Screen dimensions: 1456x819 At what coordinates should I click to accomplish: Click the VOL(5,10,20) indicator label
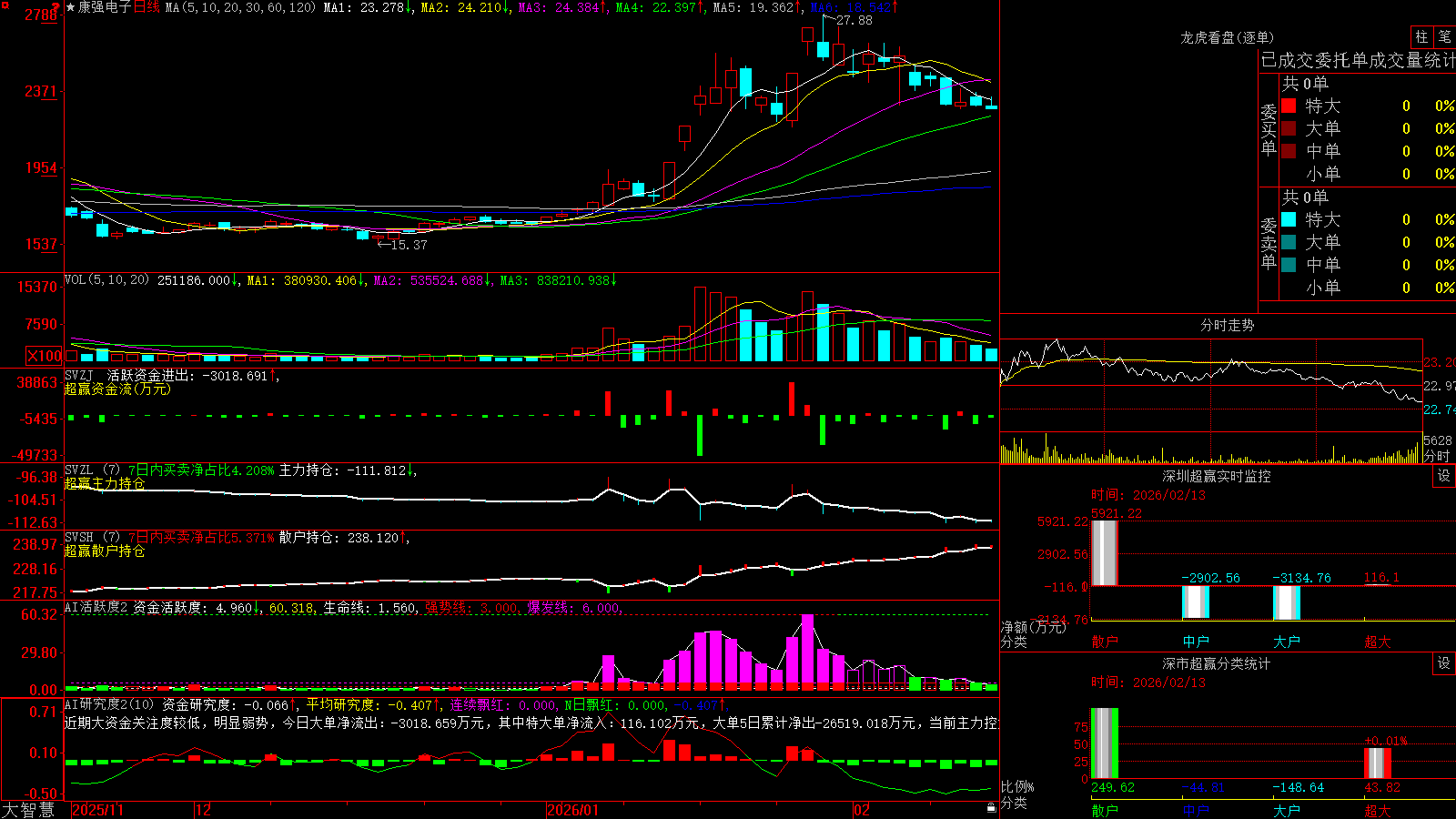(106, 280)
